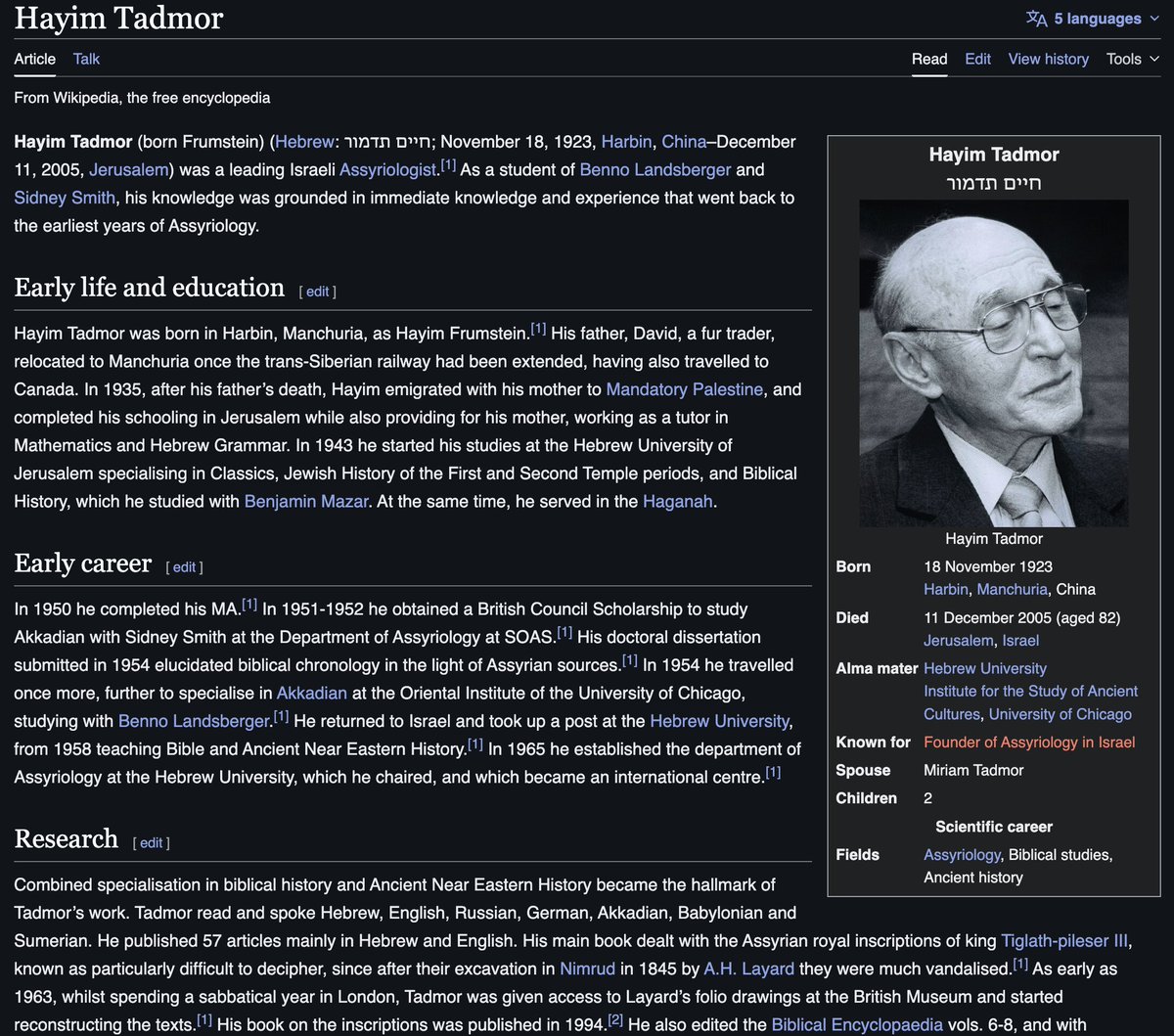
Task: Open Institute for the Study of Ancient Cultures link
Action: tap(1031, 702)
